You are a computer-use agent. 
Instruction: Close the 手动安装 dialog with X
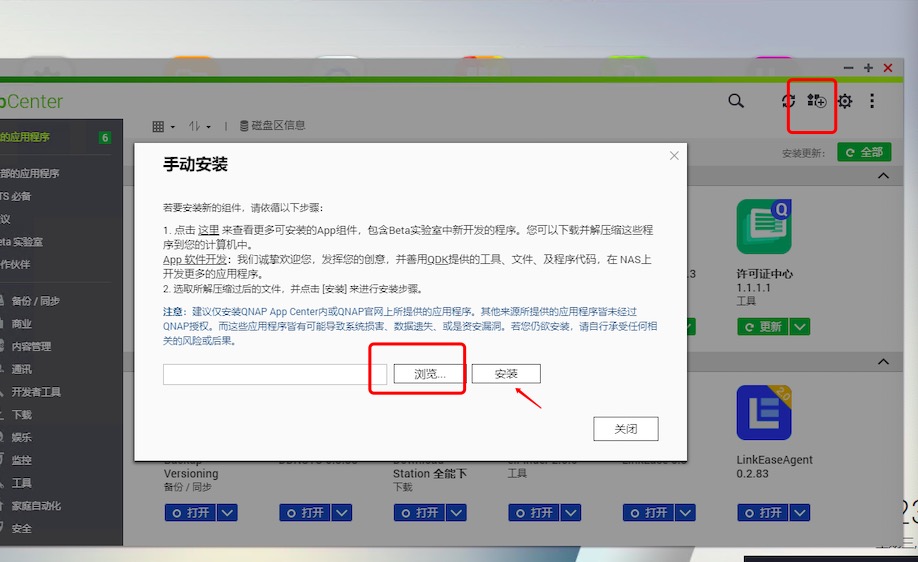[x=674, y=156]
